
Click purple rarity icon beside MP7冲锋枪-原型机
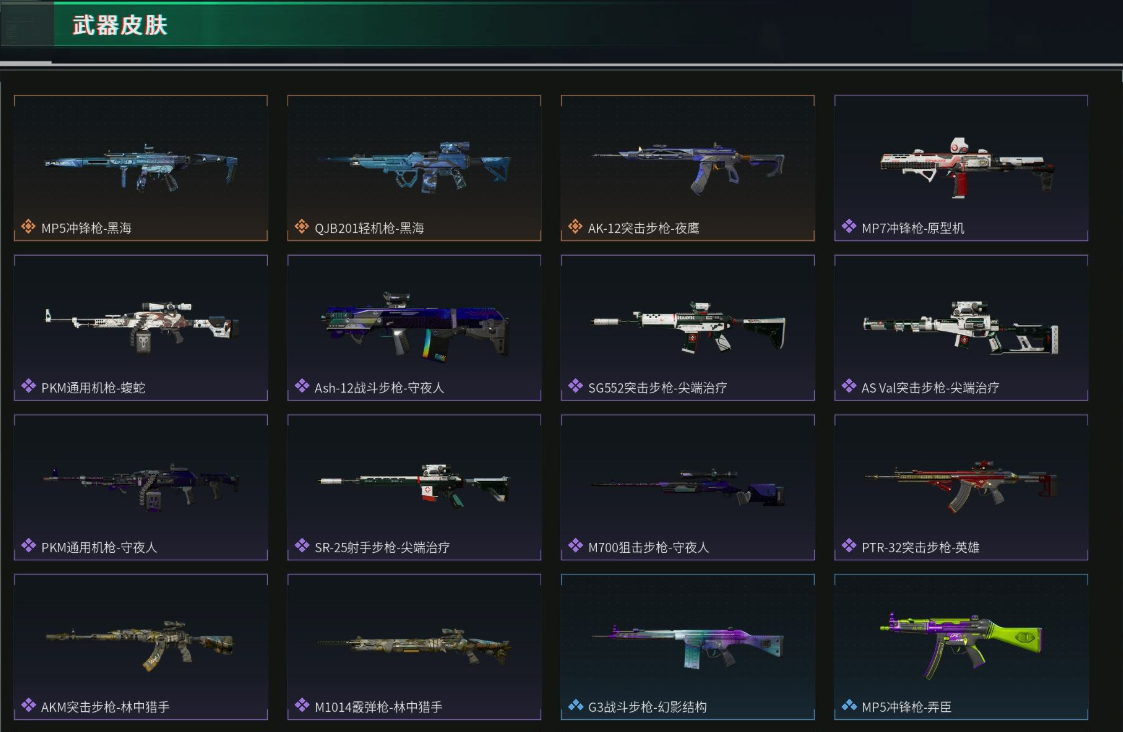point(849,227)
